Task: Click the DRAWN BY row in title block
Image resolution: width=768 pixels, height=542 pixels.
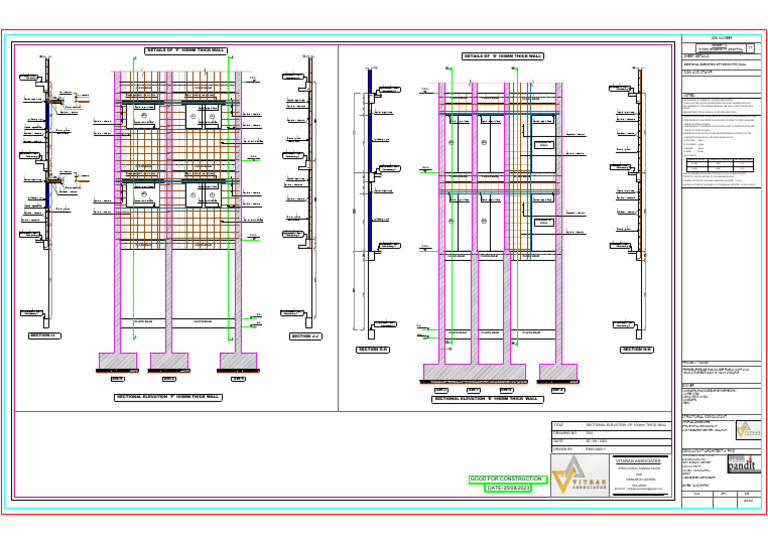Action: coord(611,449)
